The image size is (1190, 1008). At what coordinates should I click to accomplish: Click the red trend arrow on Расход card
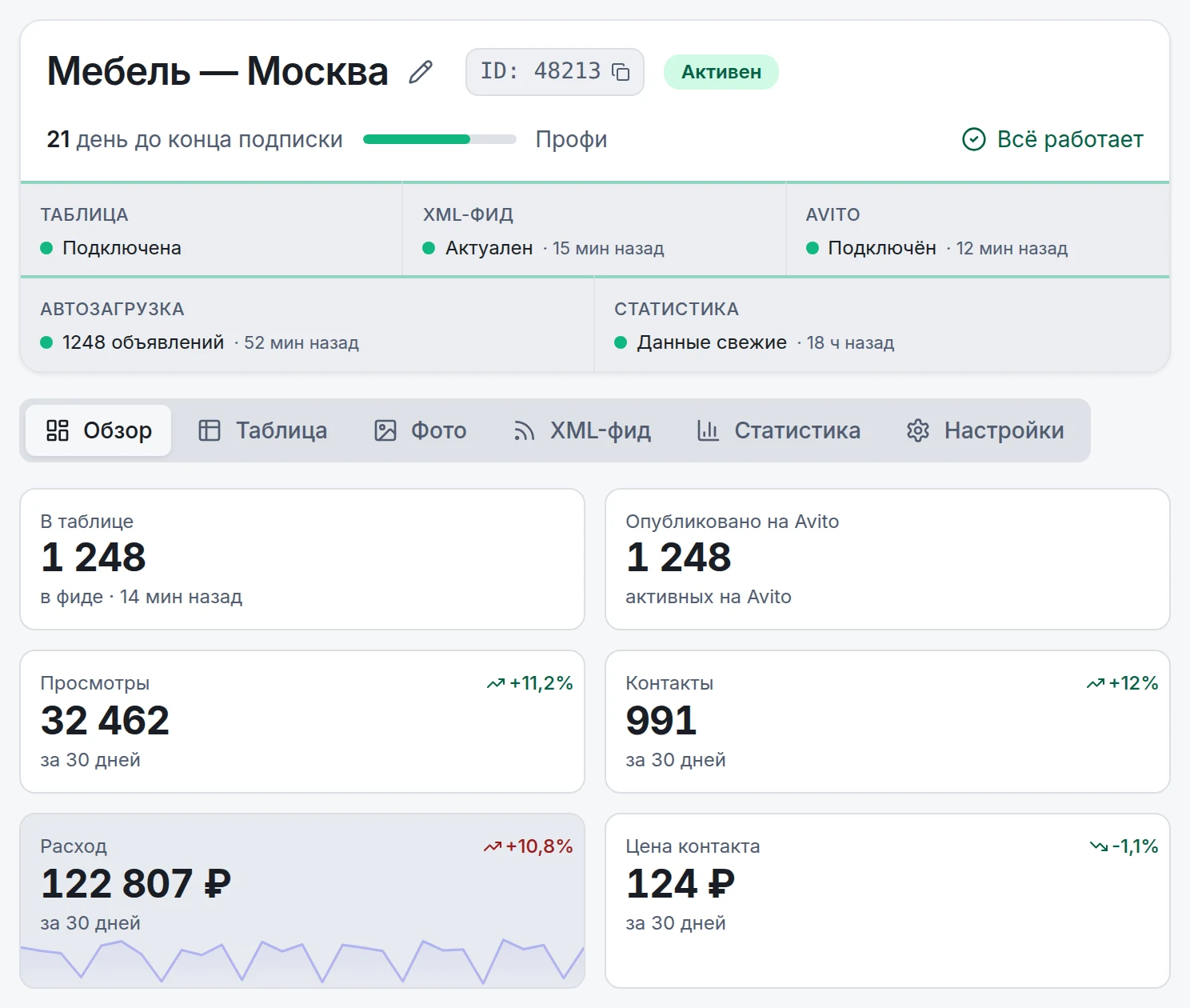point(493,846)
